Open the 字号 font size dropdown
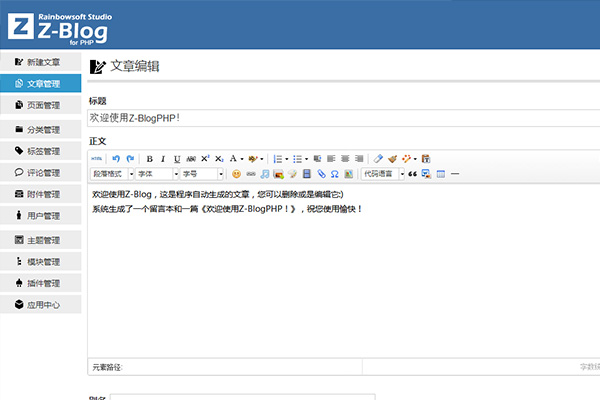The width and height of the screenshot is (600, 400). 202,173
